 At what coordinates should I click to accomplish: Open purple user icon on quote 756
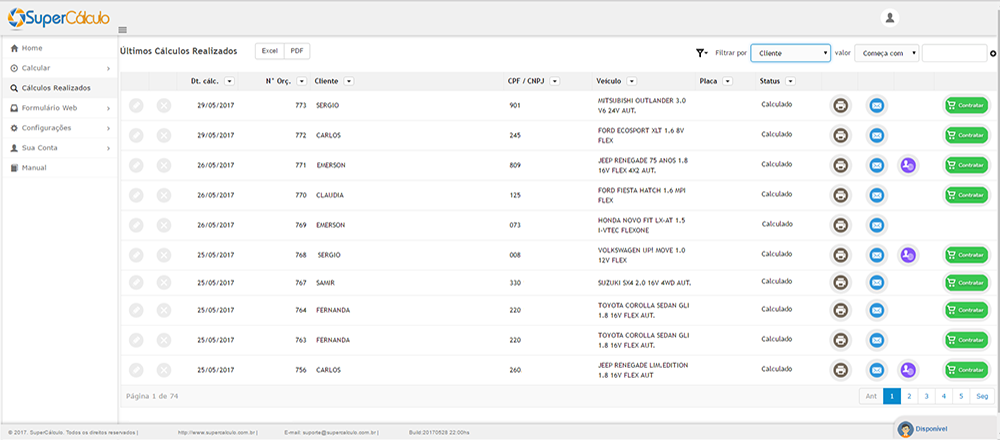(908, 370)
